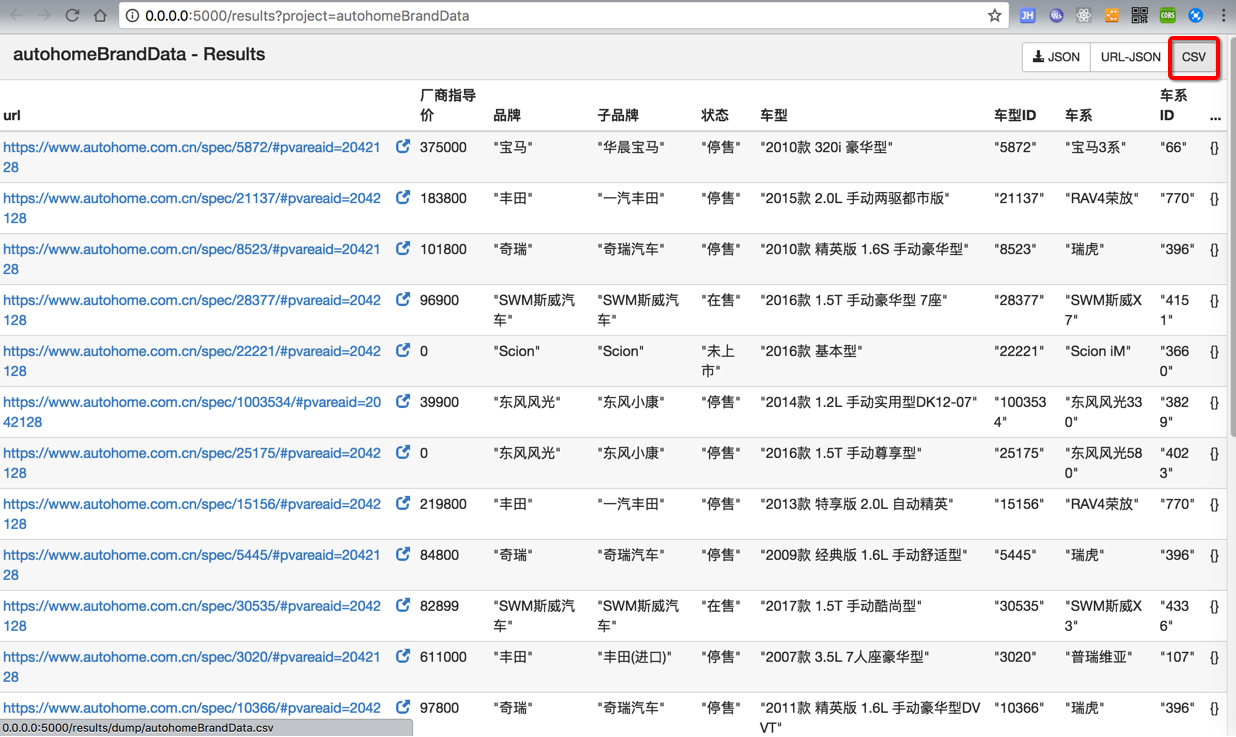
Task: Click the autohomeBrandData - Results heading
Action: click(139, 54)
